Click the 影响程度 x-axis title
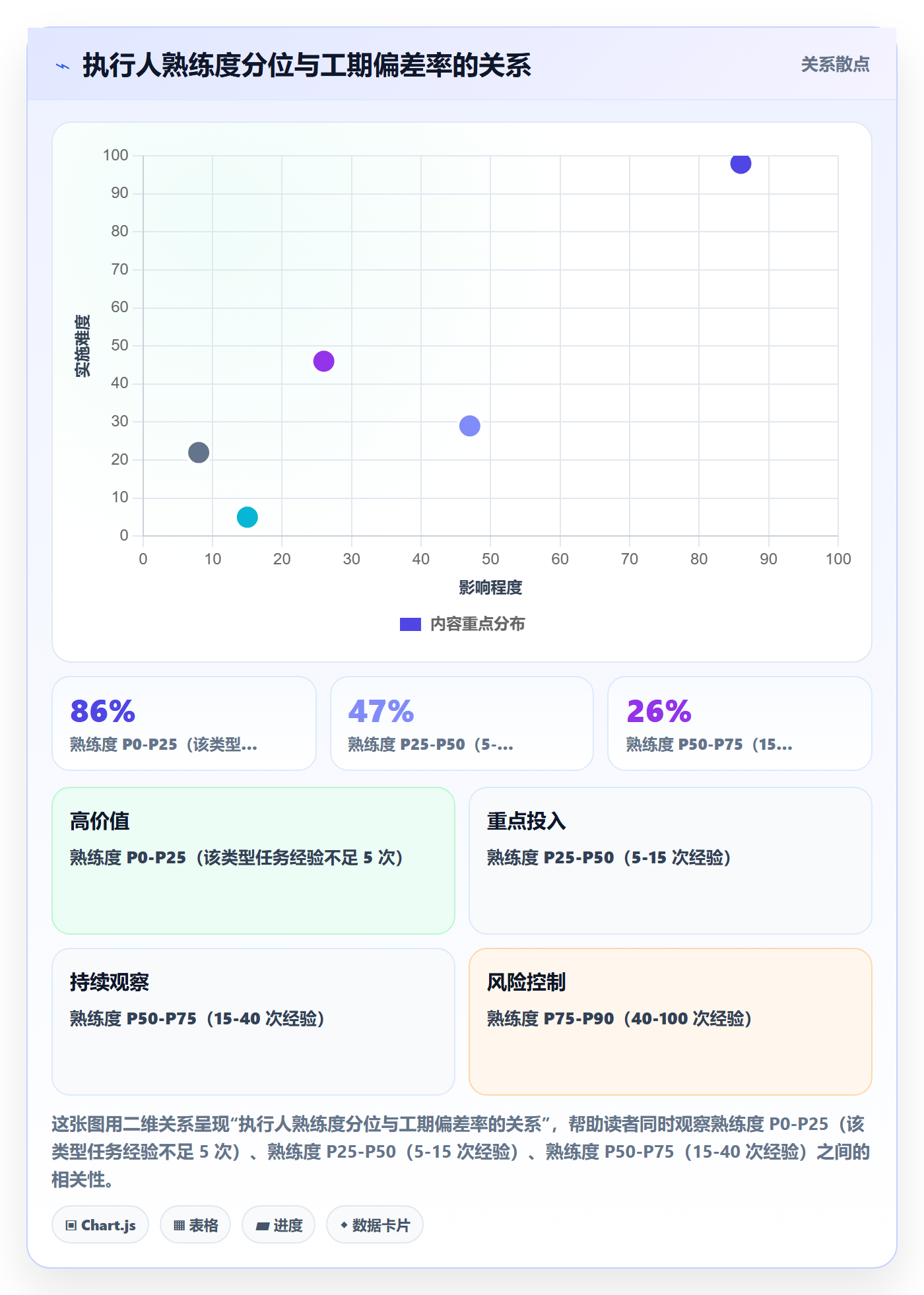This screenshot has height=1295, width=924. (490, 587)
